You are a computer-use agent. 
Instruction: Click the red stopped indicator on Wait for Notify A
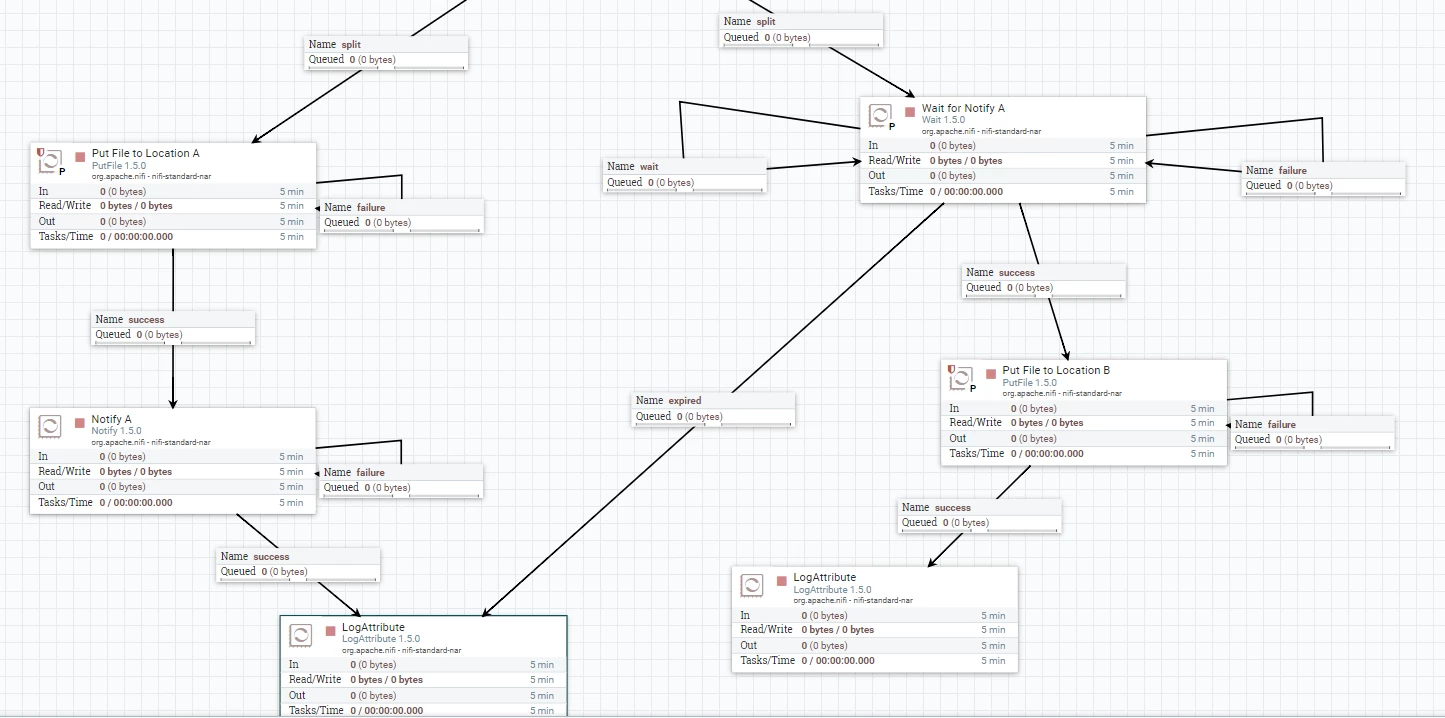coord(910,112)
